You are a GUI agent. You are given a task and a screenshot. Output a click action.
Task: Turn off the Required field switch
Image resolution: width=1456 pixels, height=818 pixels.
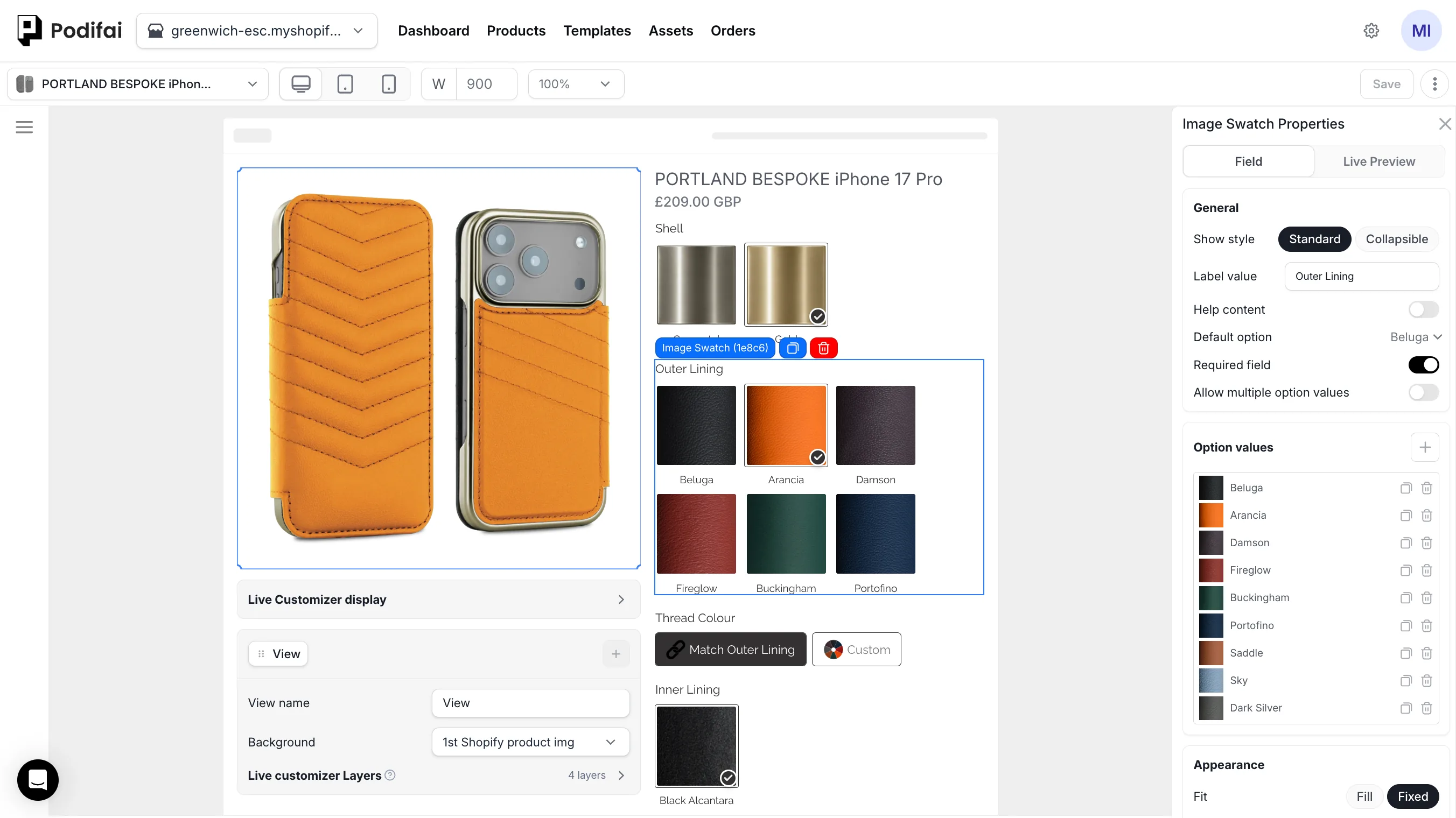(1423, 365)
